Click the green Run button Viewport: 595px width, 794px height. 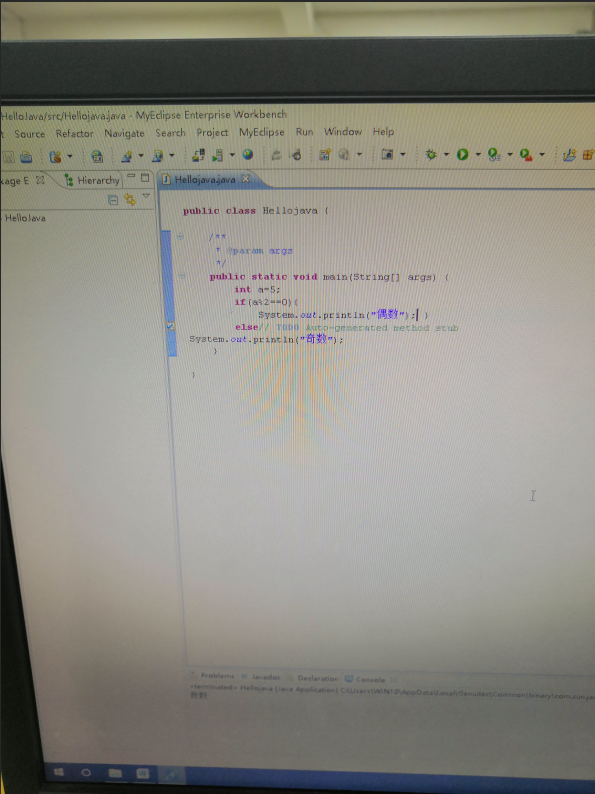[x=462, y=154]
